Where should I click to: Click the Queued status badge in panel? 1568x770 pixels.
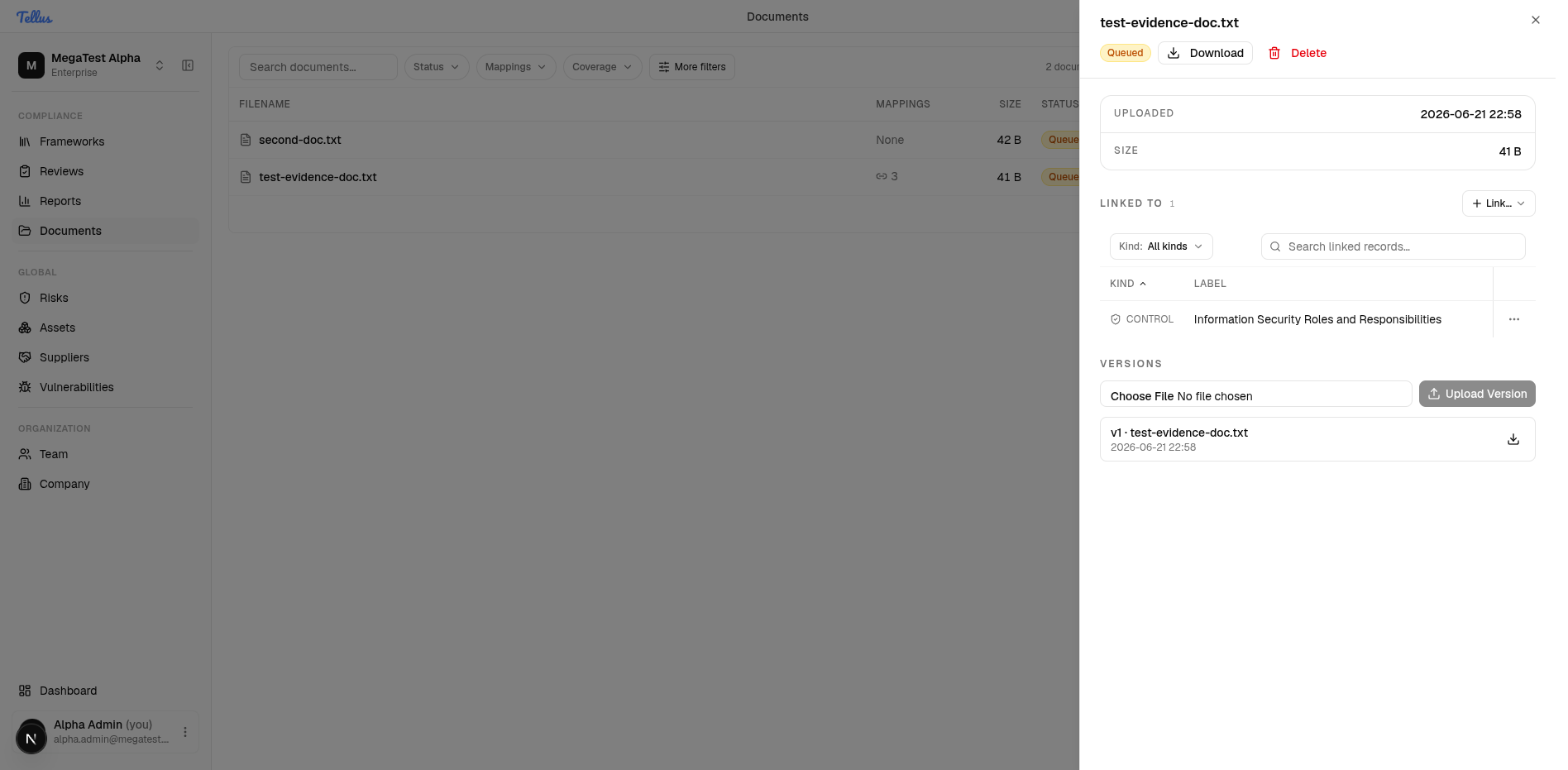click(1126, 53)
